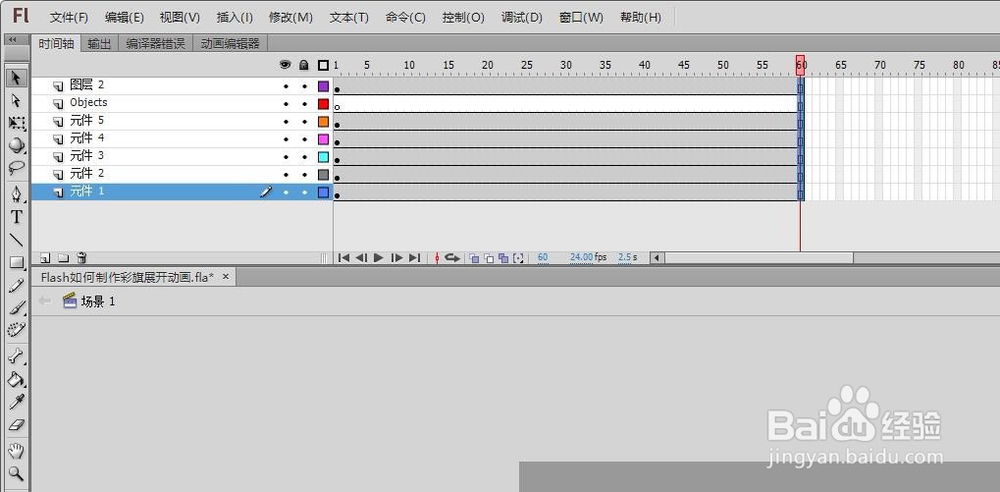This screenshot has width=1000, height=492.
Task: Delete layer using trash icon
Action: coord(81,258)
